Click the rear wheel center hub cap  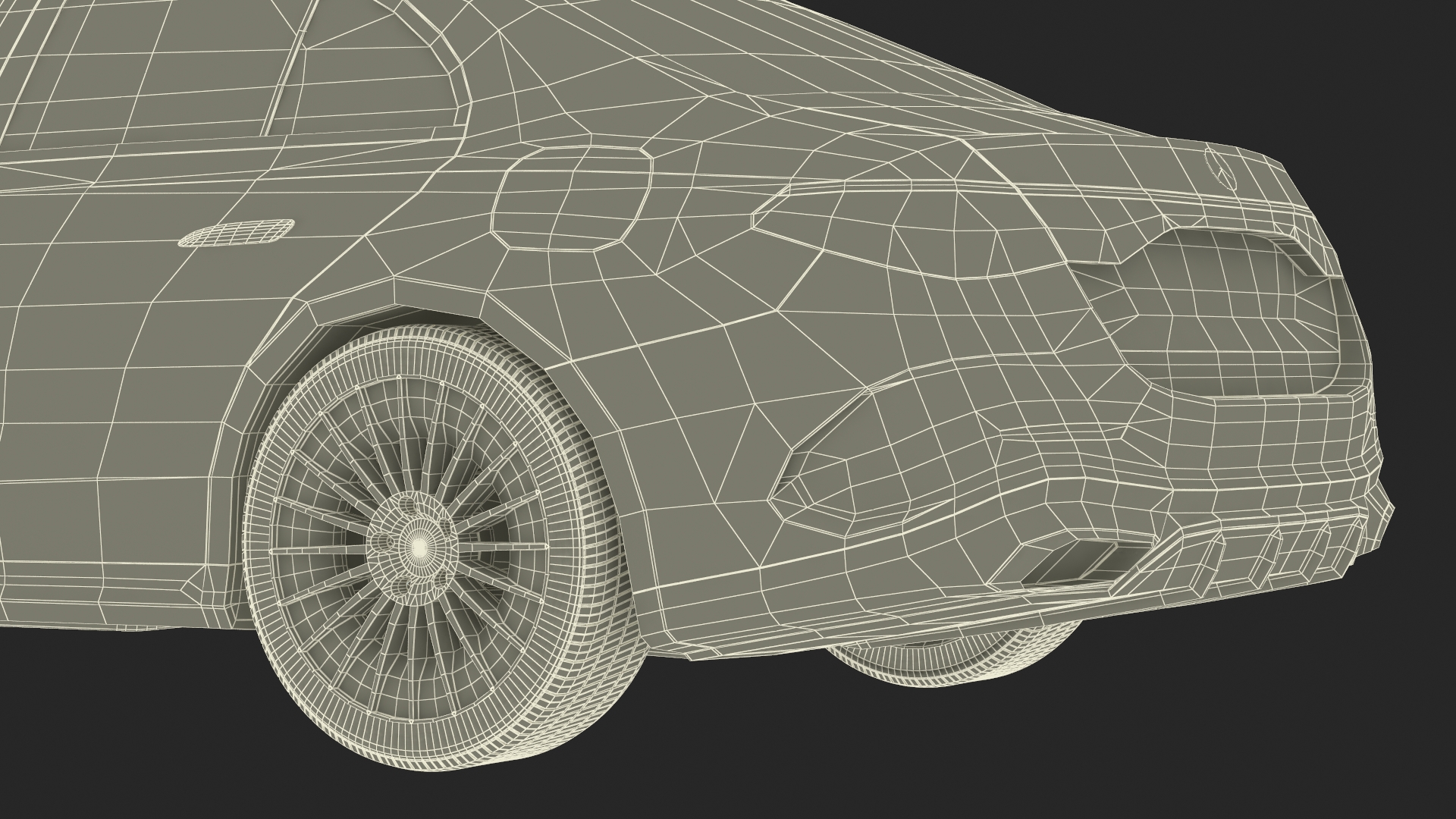[x=418, y=544]
